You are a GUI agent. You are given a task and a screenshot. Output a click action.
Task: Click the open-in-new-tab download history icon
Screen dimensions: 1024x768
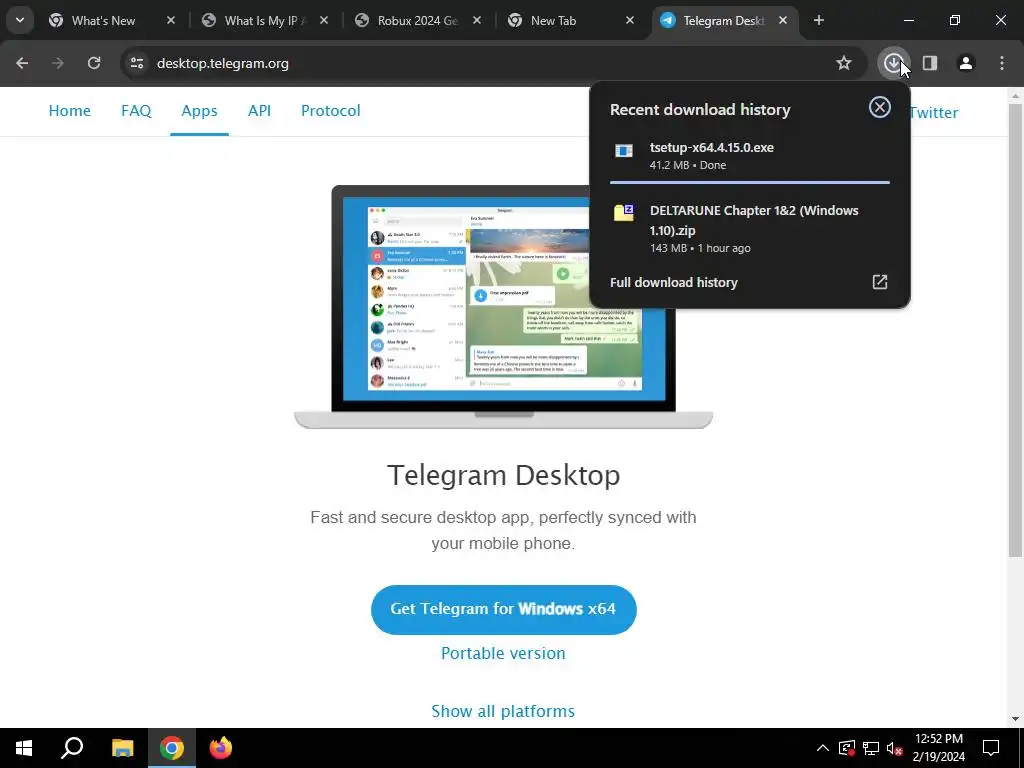[880, 281]
